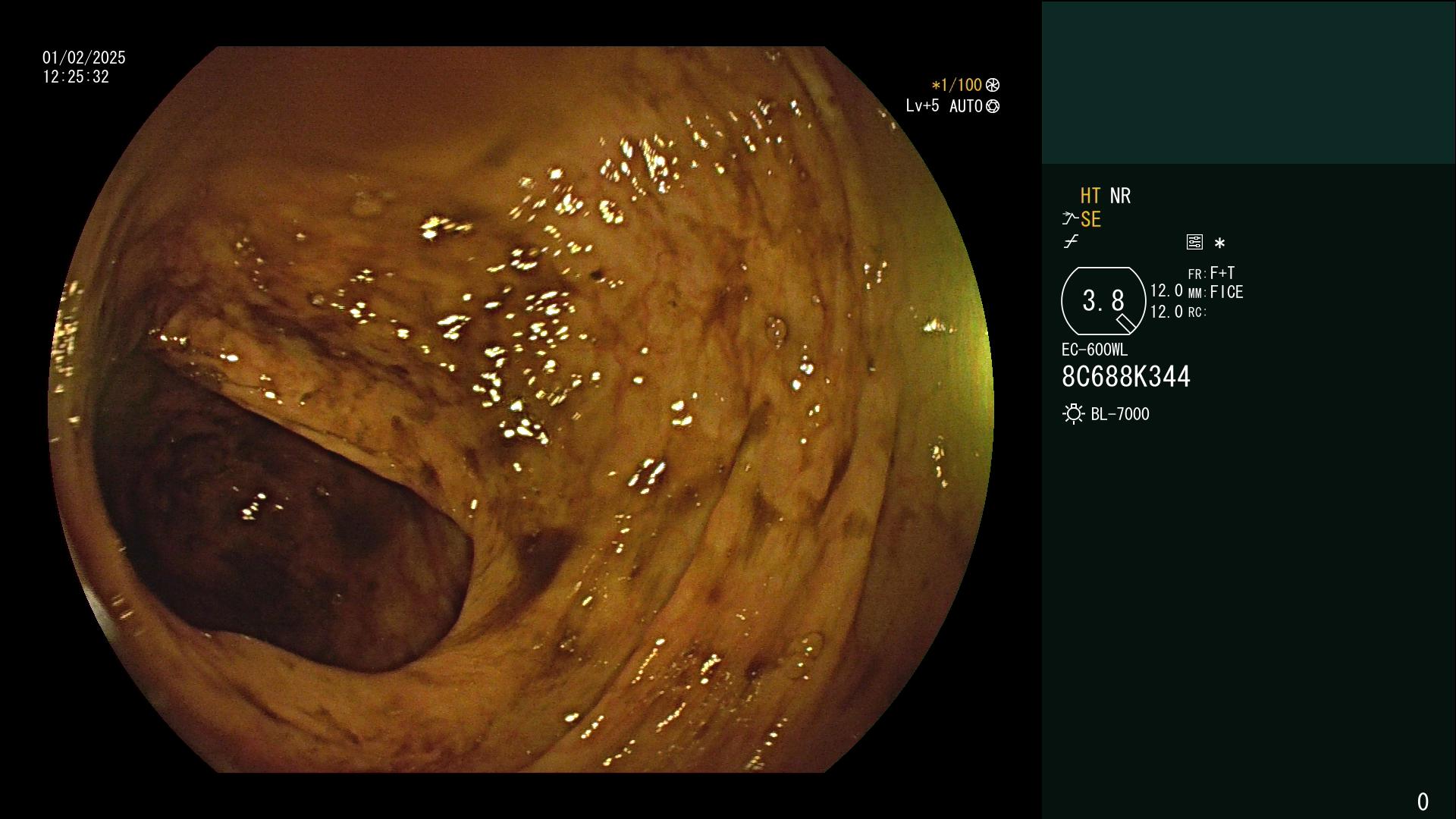Click the light source lamp icon
Screen dimensions: 1456x819
pos(1073,414)
